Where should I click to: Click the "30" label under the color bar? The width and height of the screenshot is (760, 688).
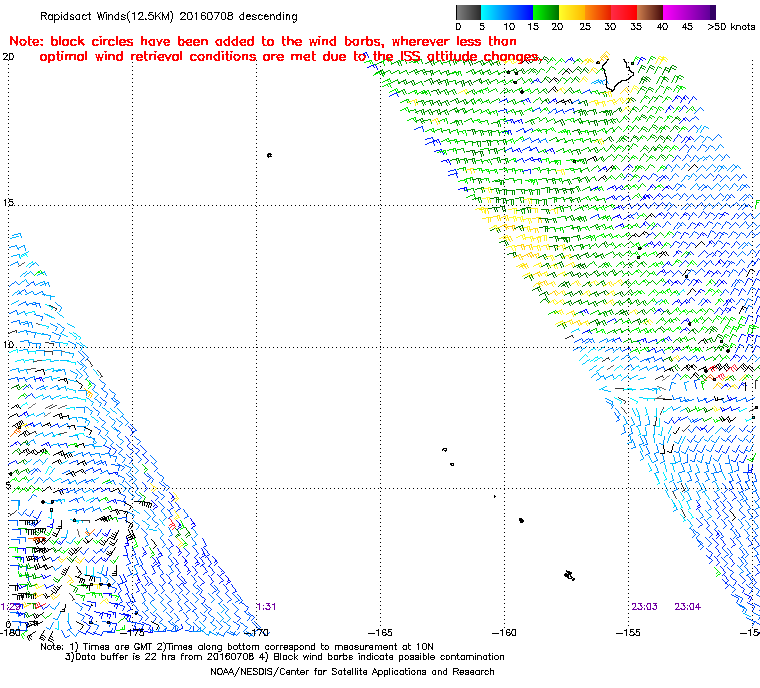[x=610, y=27]
